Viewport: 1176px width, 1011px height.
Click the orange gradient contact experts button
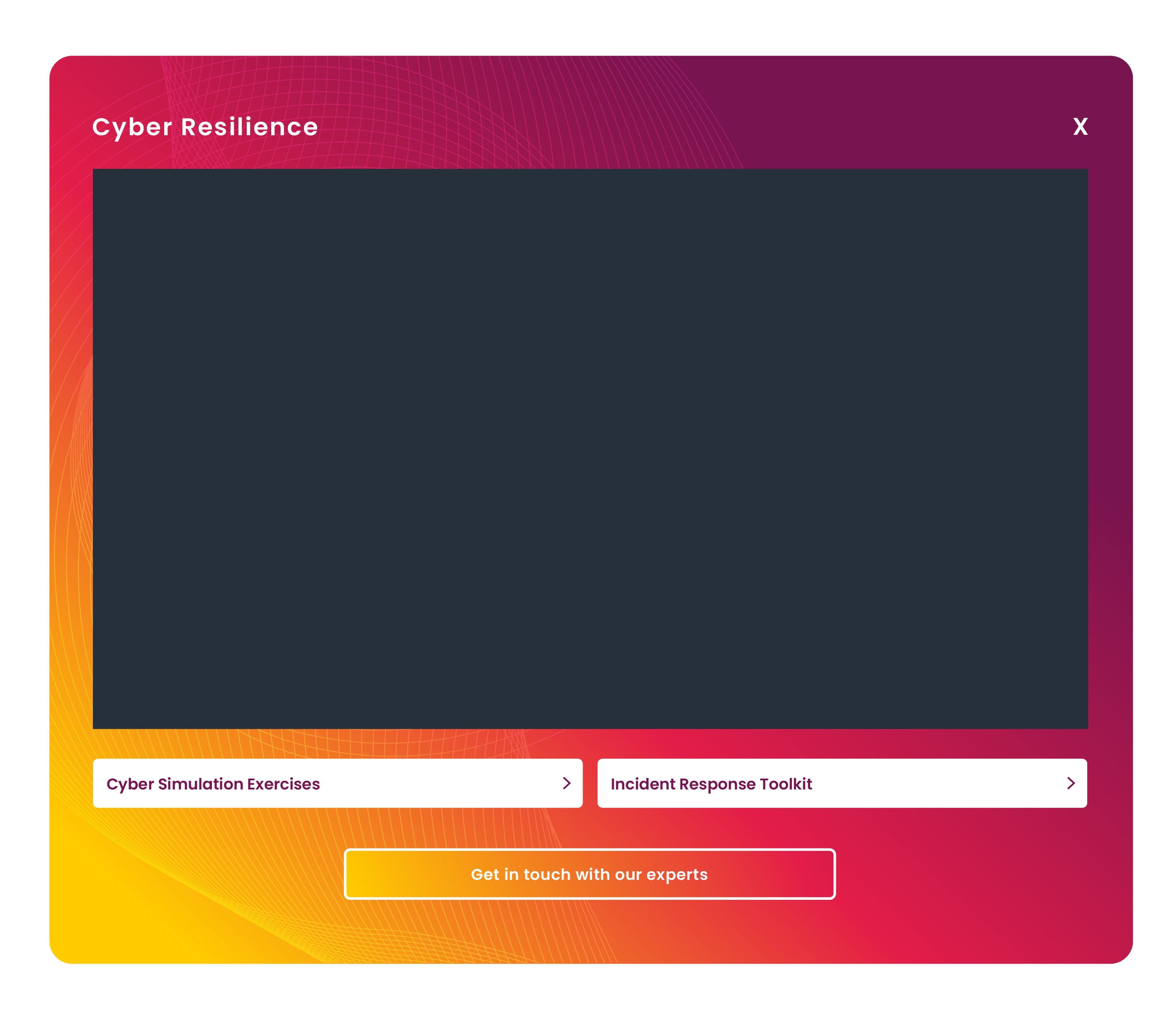(x=589, y=874)
